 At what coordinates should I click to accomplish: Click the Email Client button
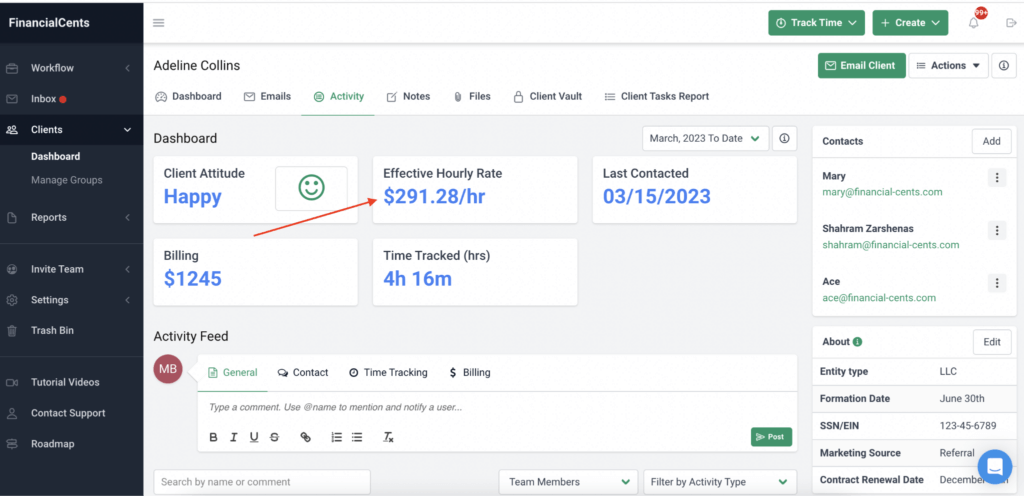(861, 66)
